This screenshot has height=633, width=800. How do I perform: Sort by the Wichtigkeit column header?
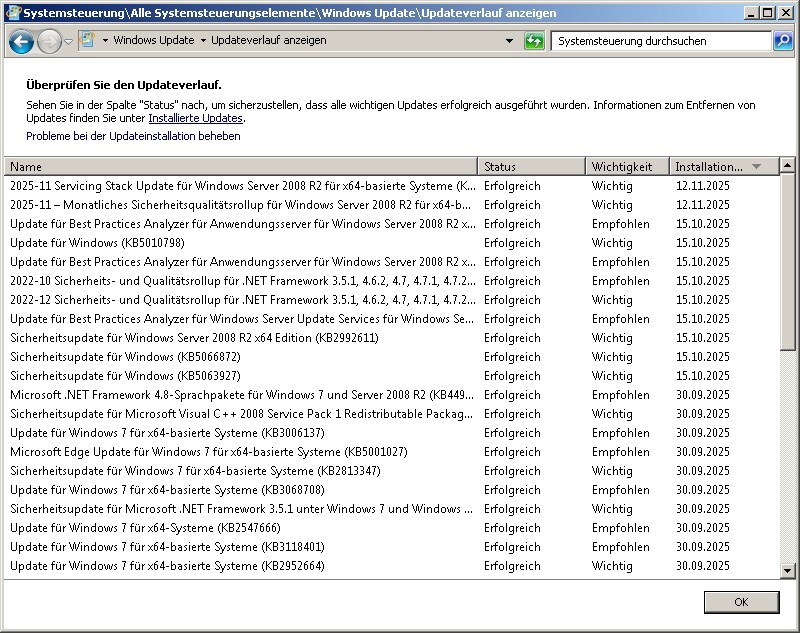pyautogui.click(x=625, y=167)
